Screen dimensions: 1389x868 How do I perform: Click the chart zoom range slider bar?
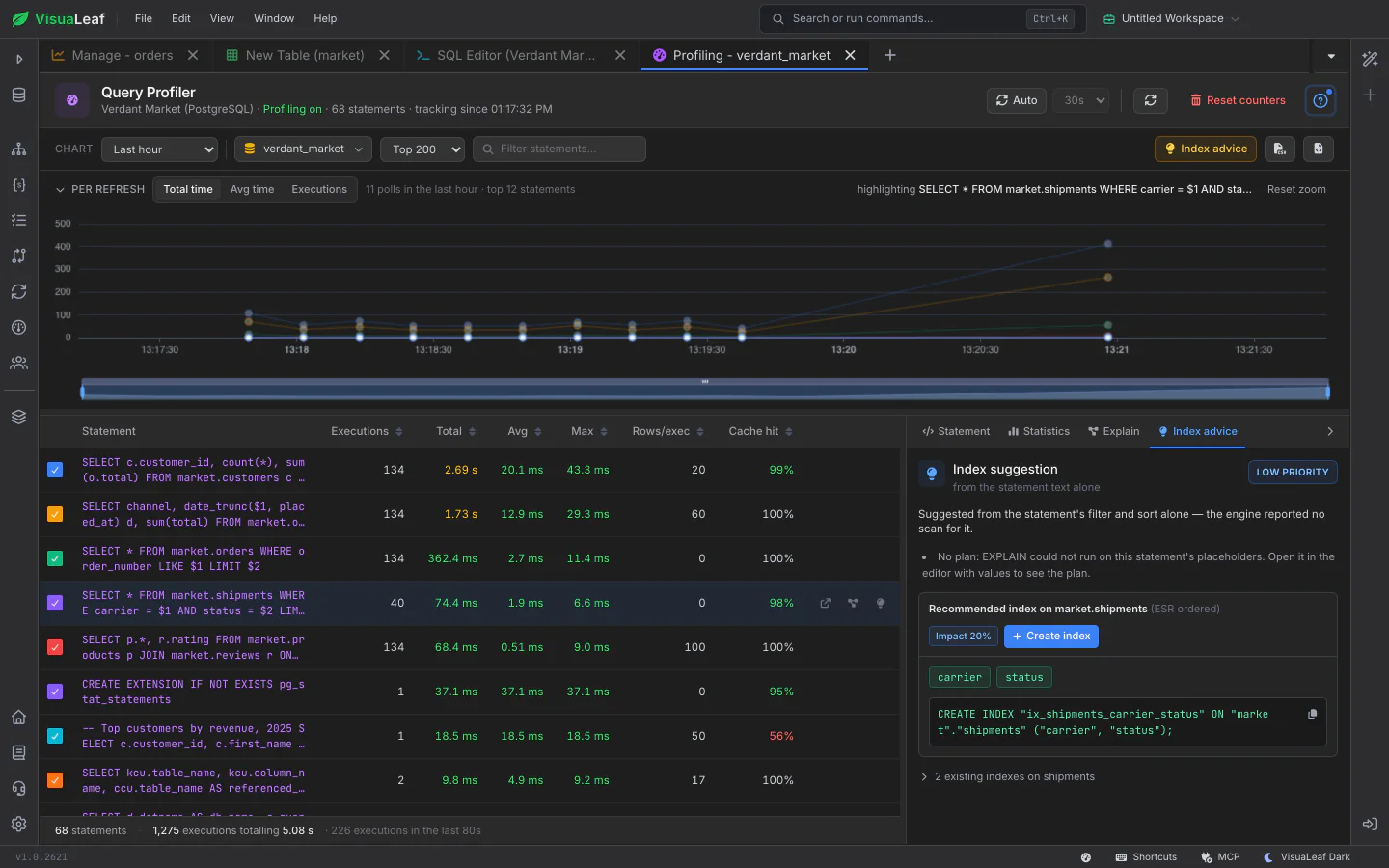(x=705, y=390)
